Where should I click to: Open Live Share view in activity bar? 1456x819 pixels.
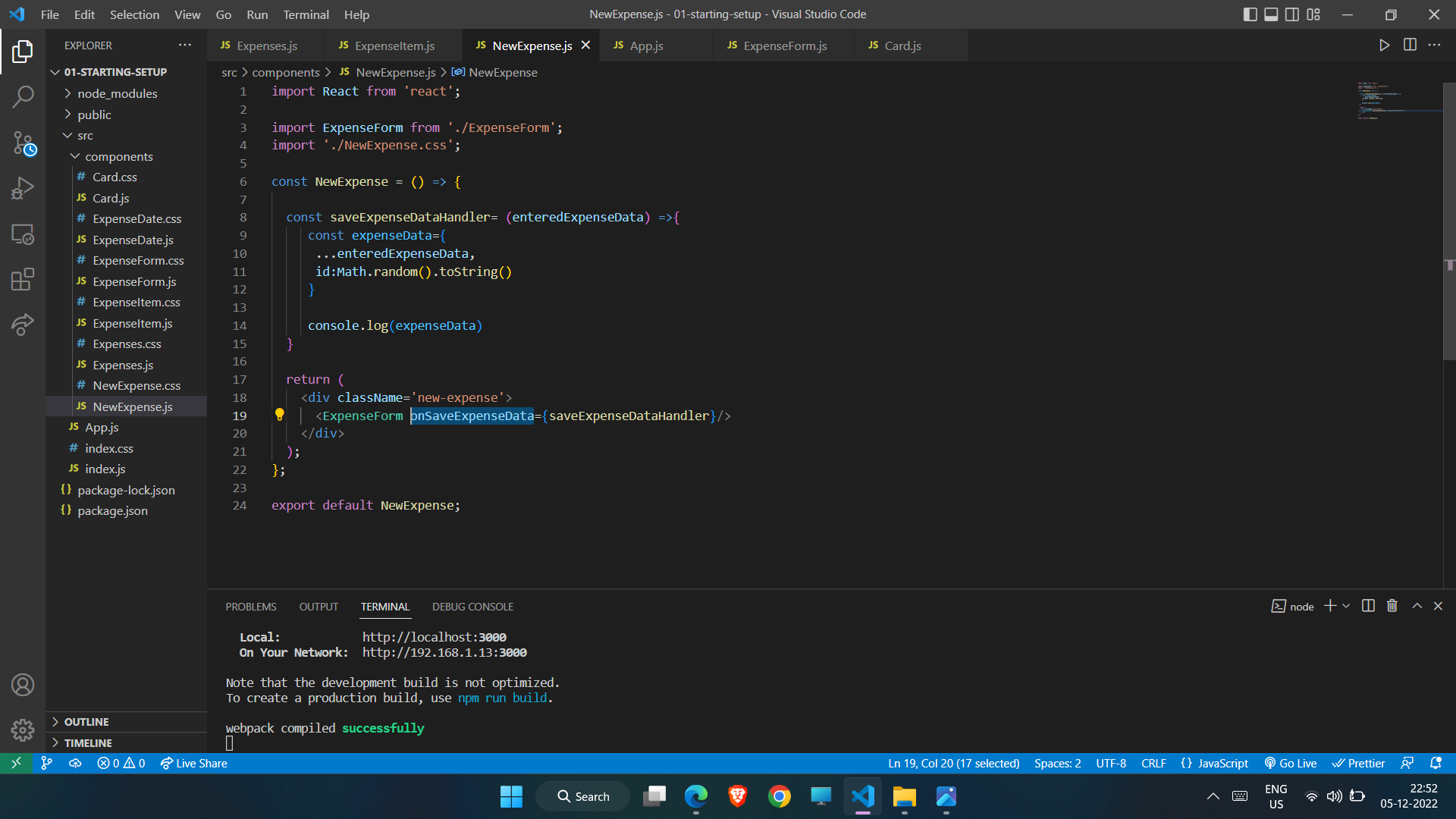click(x=23, y=325)
